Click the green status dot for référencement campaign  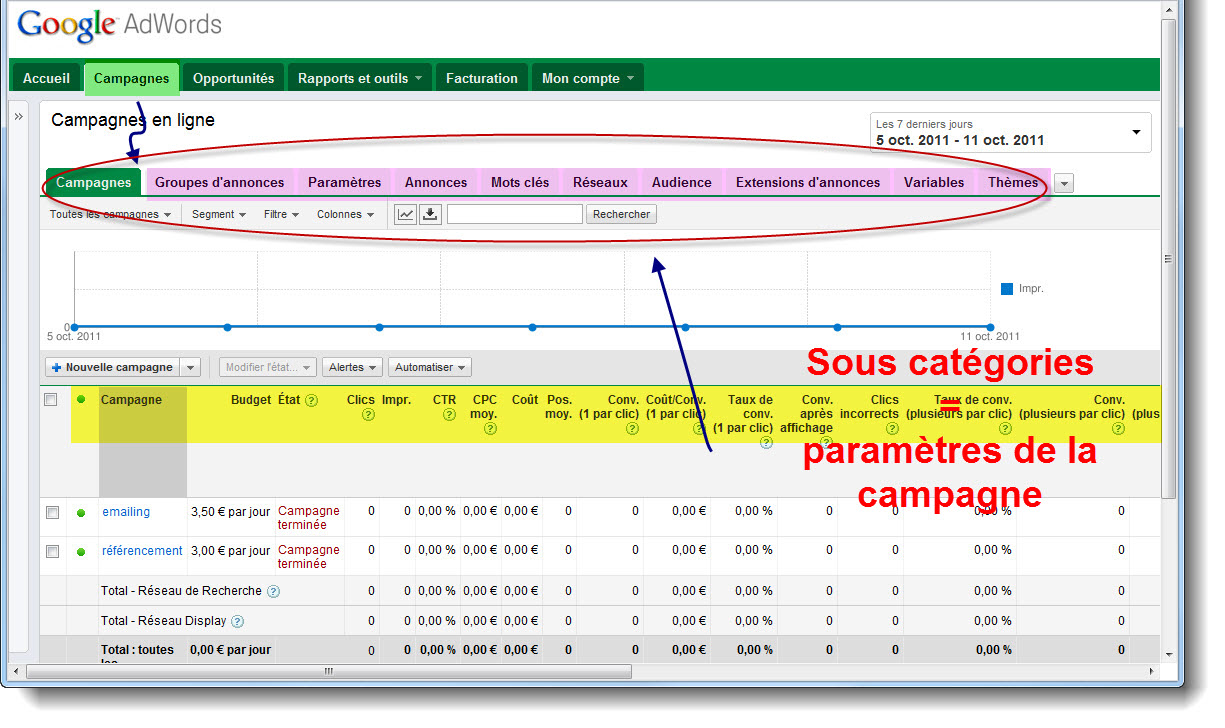[x=81, y=551]
